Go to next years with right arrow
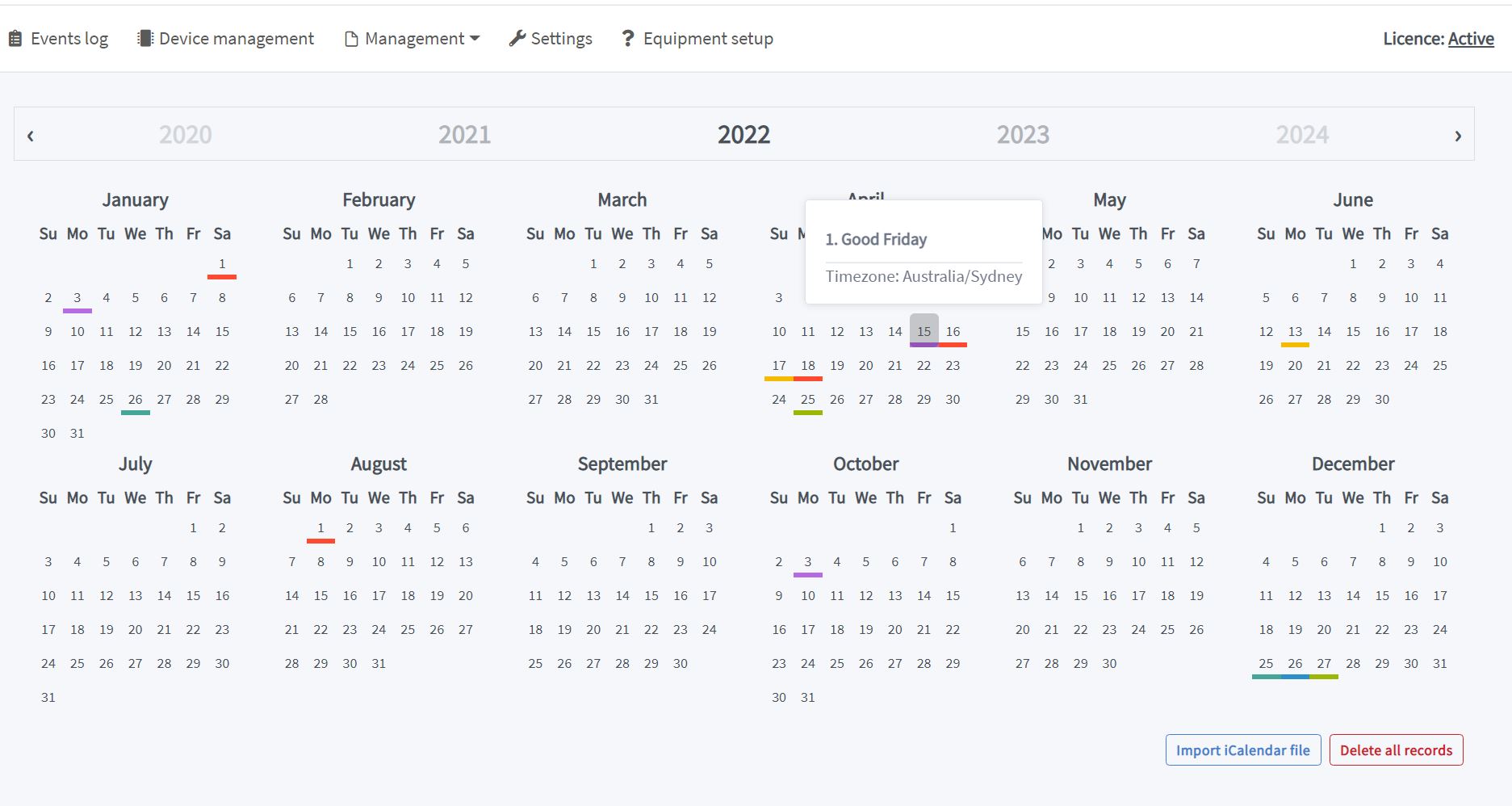The image size is (1512, 806). pyautogui.click(x=1457, y=136)
